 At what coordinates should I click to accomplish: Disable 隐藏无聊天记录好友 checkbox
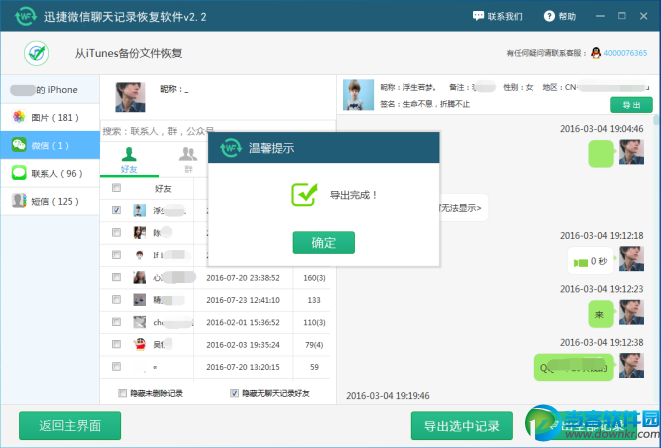click(x=234, y=393)
